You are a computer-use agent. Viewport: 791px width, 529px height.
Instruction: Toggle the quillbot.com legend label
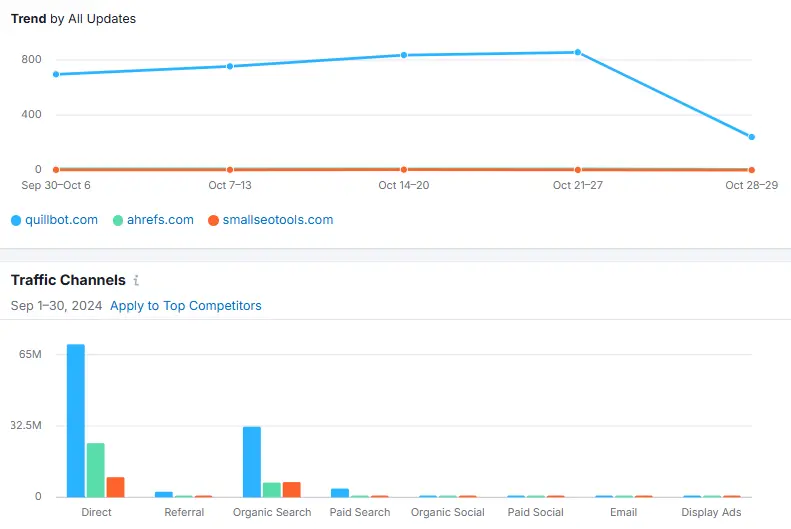pos(61,220)
